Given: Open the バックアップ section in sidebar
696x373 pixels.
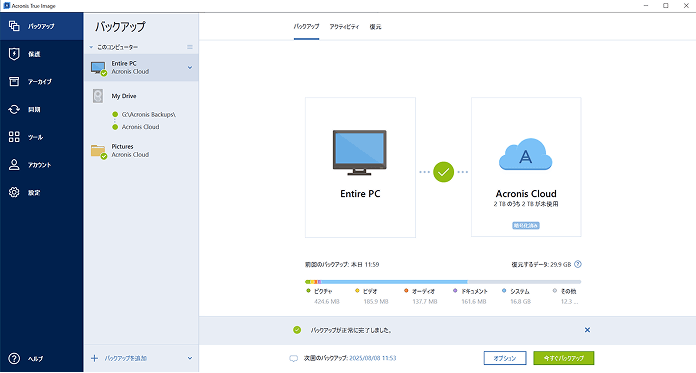Looking at the screenshot, I should point(41,26).
